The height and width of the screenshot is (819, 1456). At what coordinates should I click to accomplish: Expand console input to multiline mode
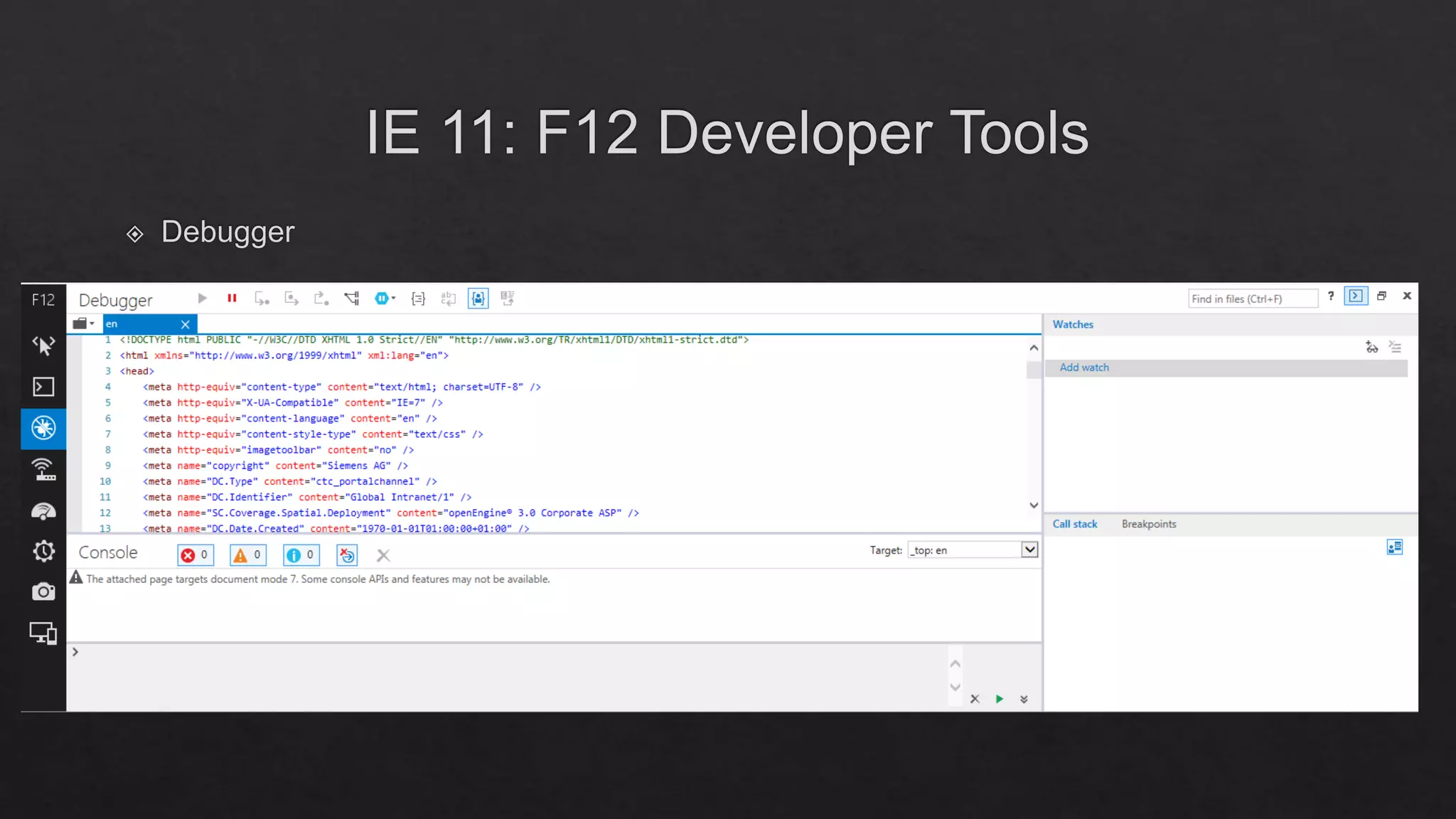[1024, 699]
